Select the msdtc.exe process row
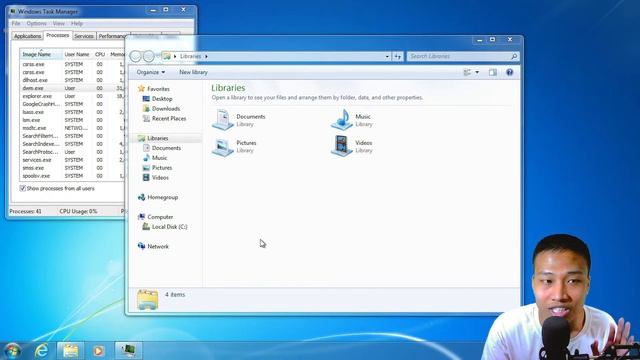Screen dimensions: 640x360 [x=72, y=128]
